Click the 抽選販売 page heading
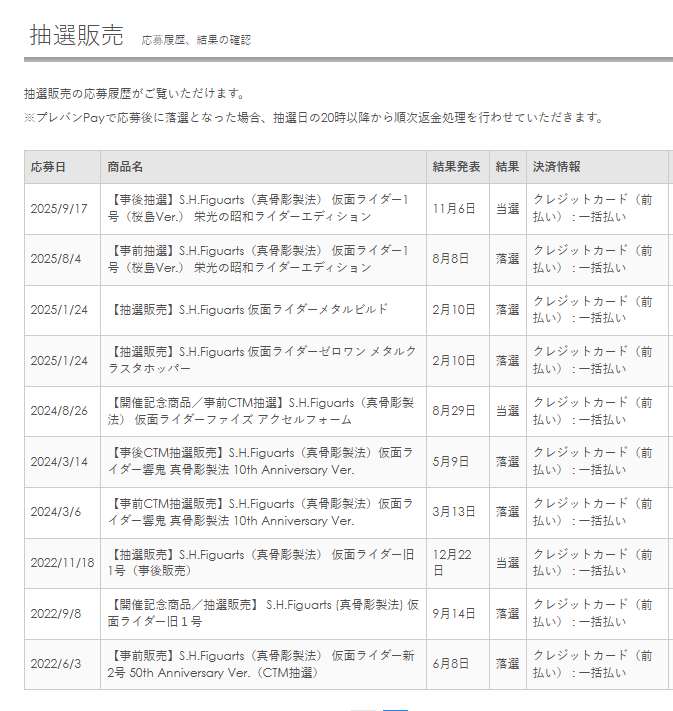Viewport: 673px width, 711px height. tap(77, 36)
